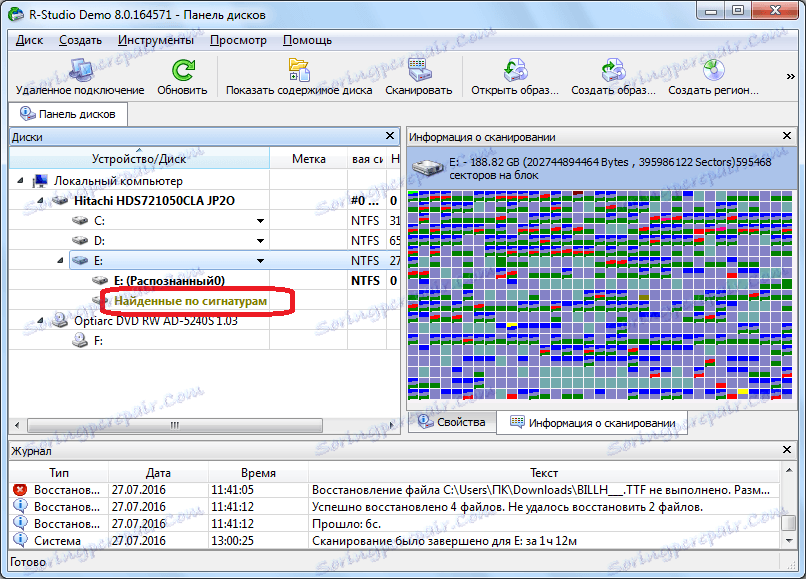Open the Помощь menu
This screenshot has height=579, width=806.
[x=307, y=40]
